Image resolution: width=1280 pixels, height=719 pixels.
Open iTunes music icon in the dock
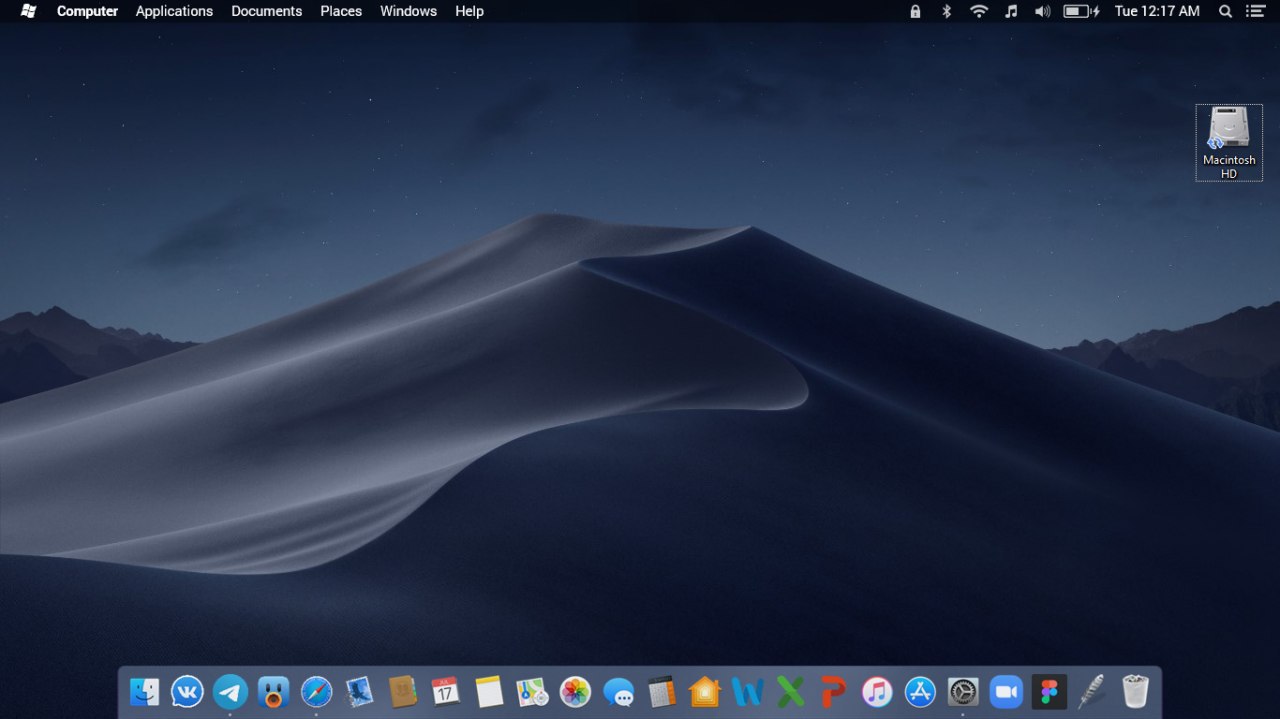pyautogui.click(x=877, y=691)
